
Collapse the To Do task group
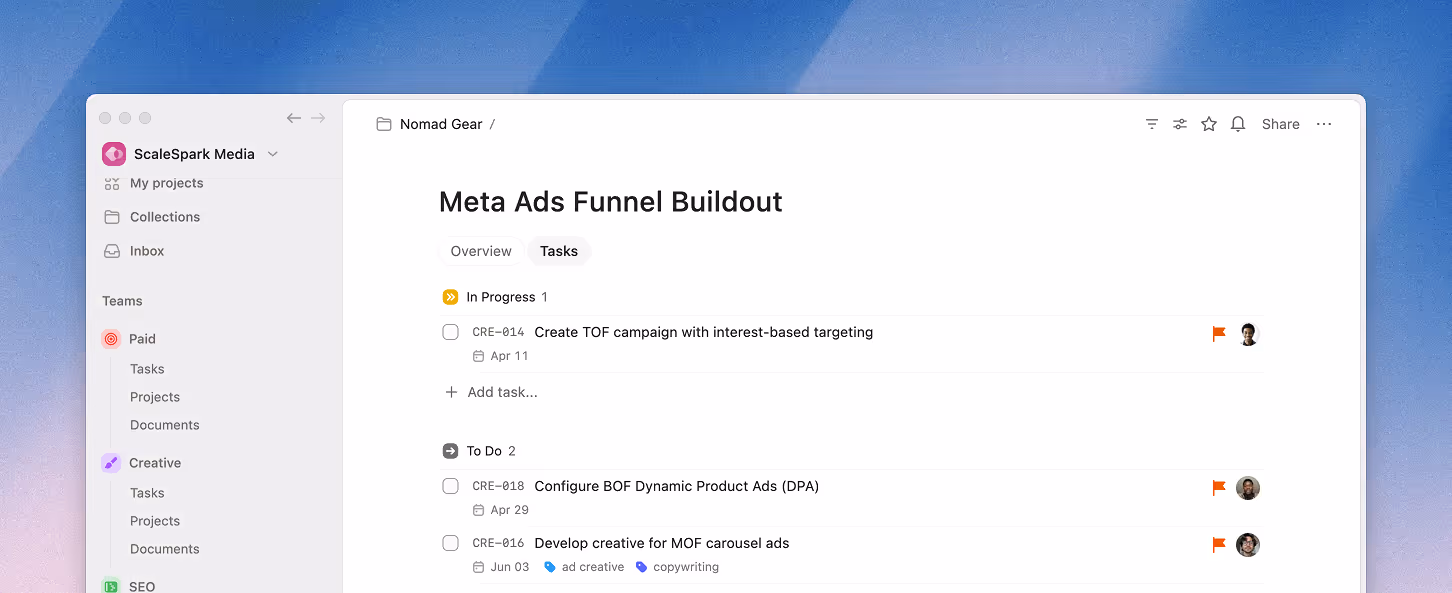[x=450, y=451]
